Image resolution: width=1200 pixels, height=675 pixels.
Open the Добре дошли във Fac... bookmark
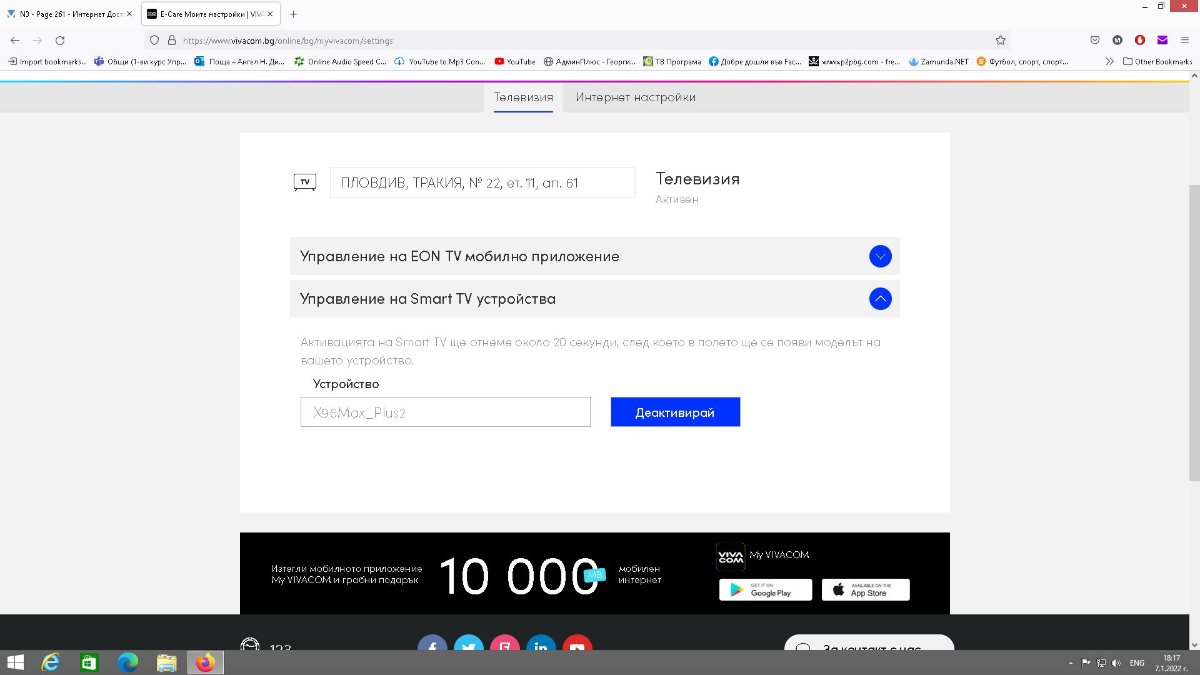pyautogui.click(x=756, y=61)
